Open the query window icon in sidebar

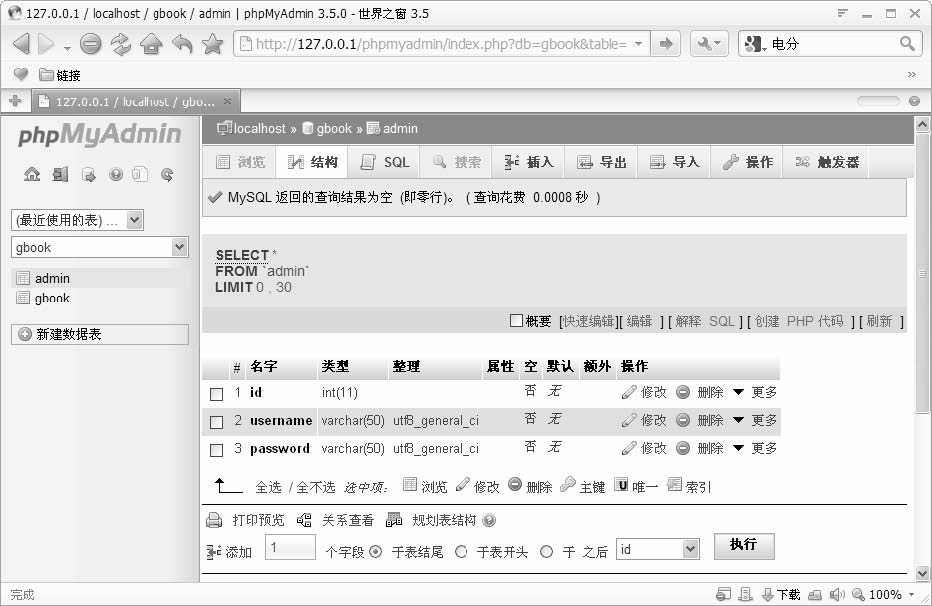click(89, 174)
